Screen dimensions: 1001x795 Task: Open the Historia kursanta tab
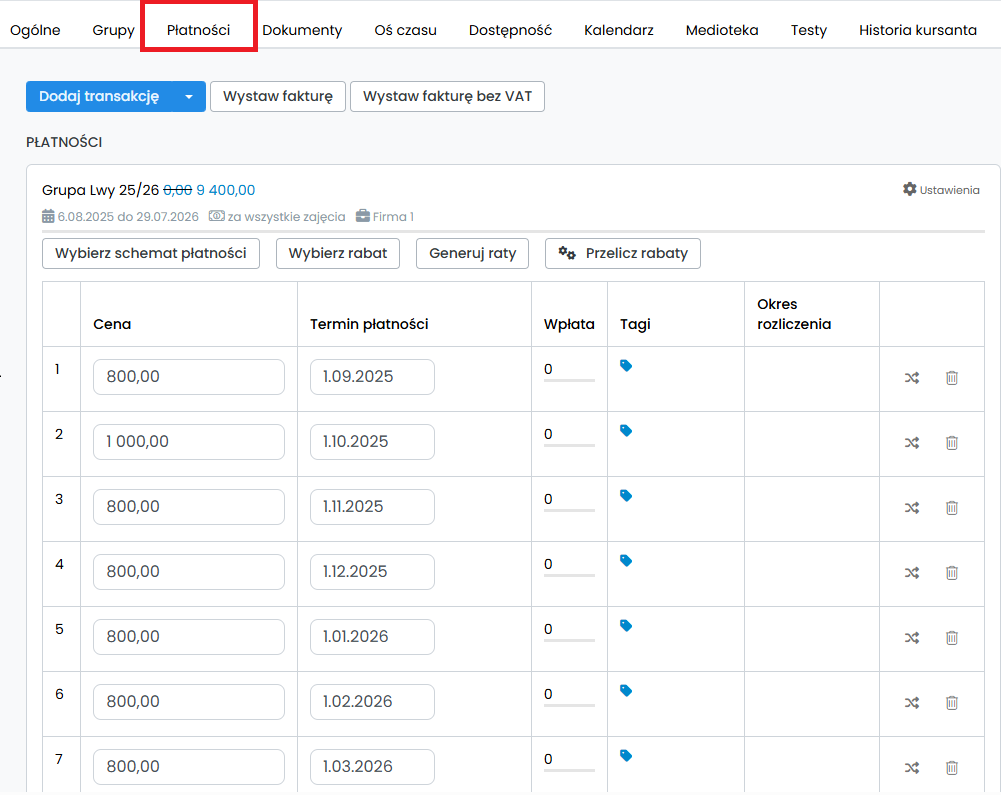[x=917, y=30]
